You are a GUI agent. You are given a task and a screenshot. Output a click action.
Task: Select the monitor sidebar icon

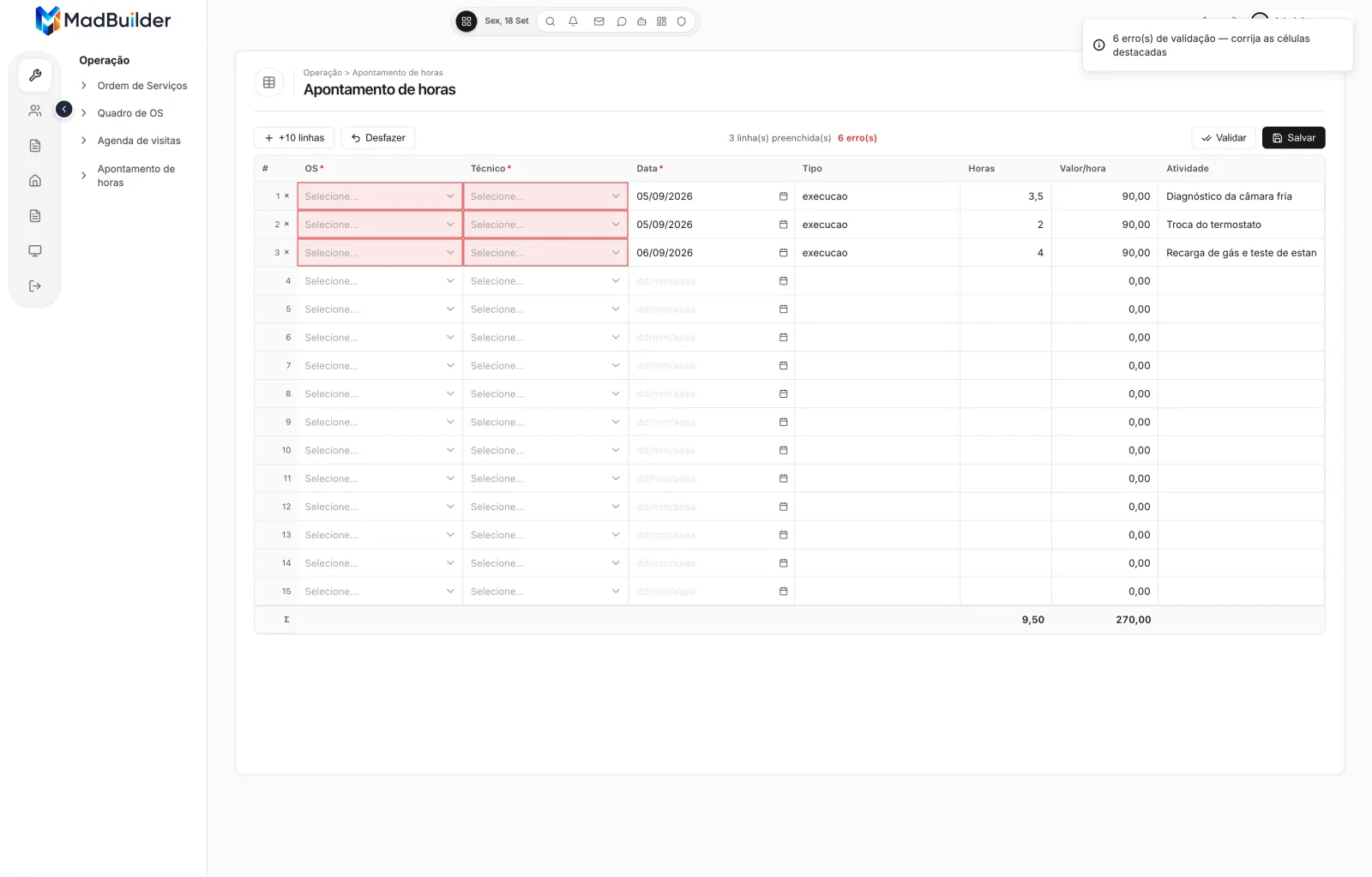(35, 251)
